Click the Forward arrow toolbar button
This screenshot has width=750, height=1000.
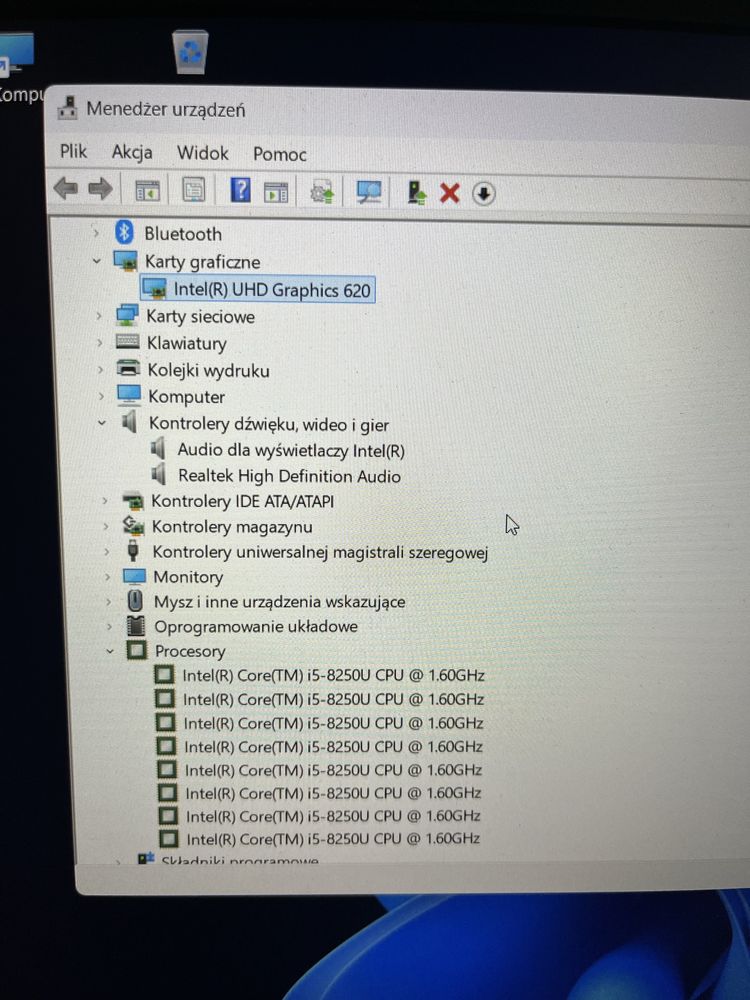(100, 189)
